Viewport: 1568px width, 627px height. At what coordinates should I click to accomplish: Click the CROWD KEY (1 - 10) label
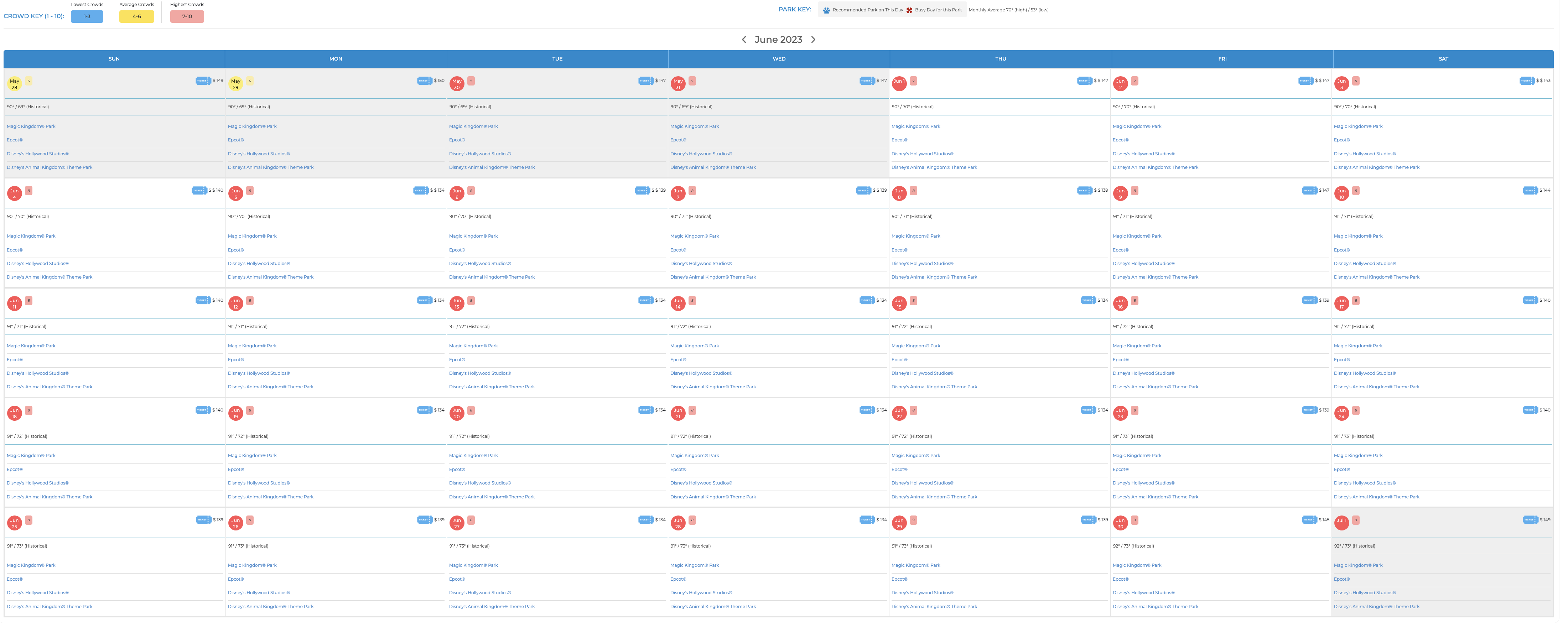33,16
